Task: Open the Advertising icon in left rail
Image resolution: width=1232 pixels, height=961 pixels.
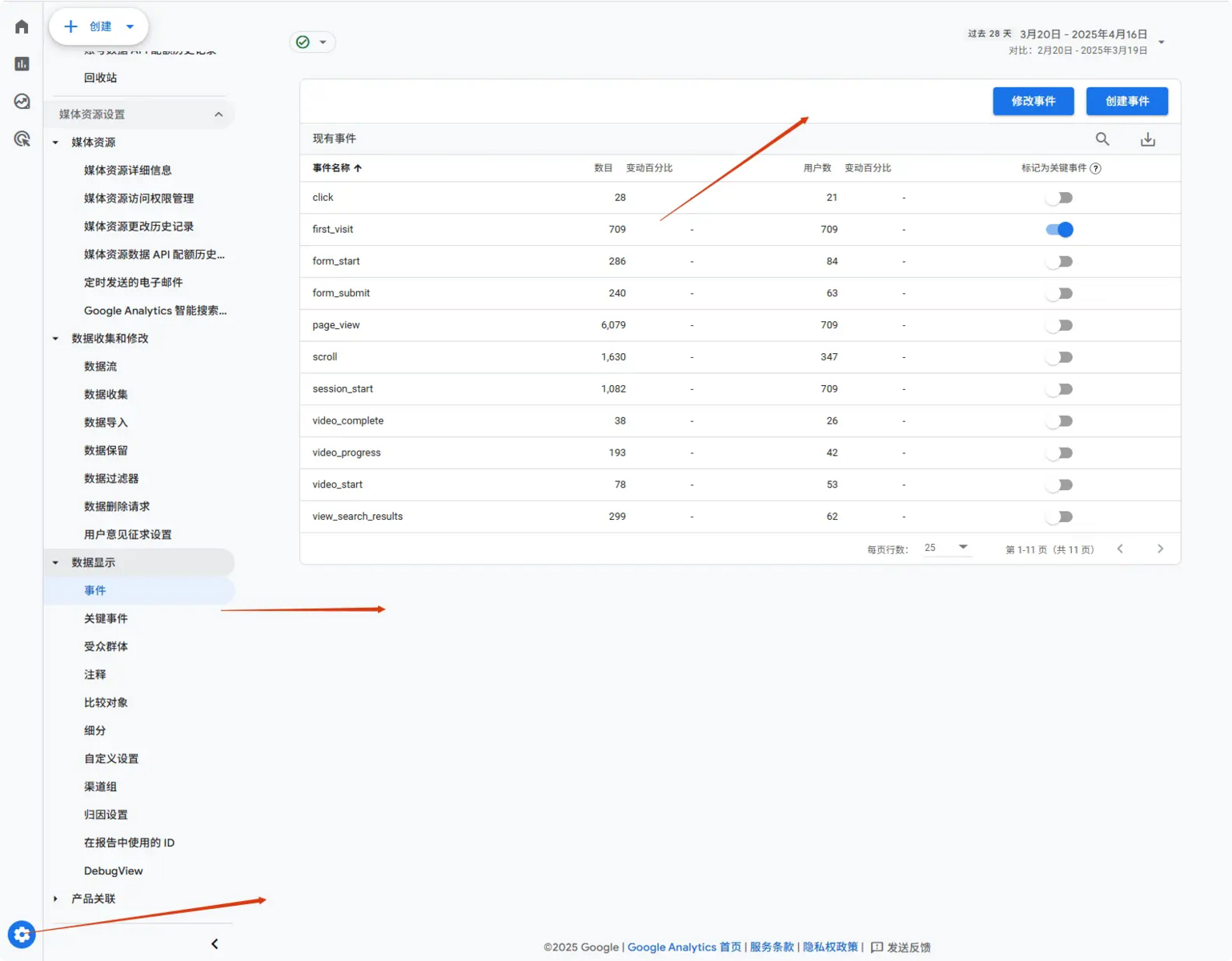Action: [x=22, y=139]
